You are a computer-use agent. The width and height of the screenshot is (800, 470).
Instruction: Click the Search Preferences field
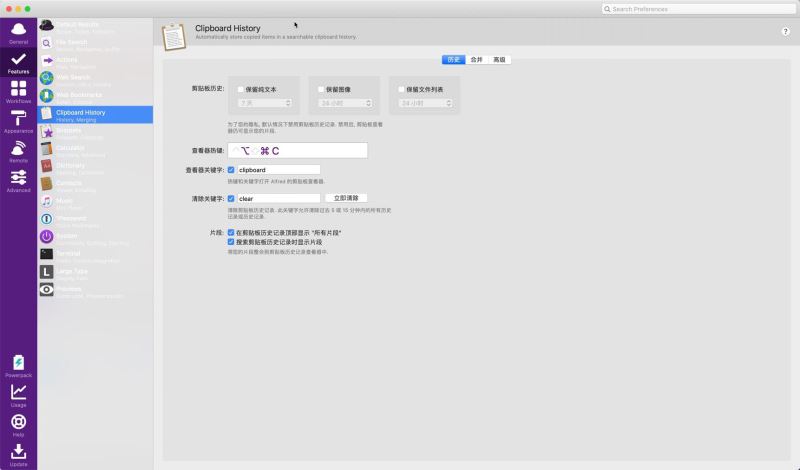pos(698,9)
